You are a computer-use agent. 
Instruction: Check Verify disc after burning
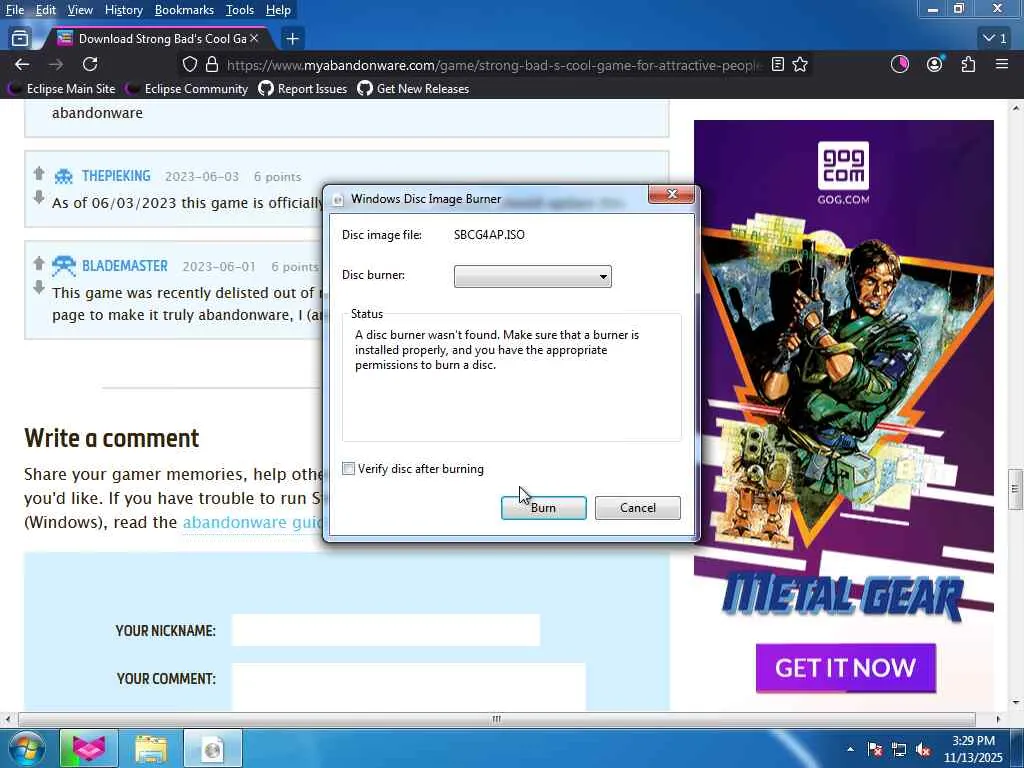click(x=349, y=468)
